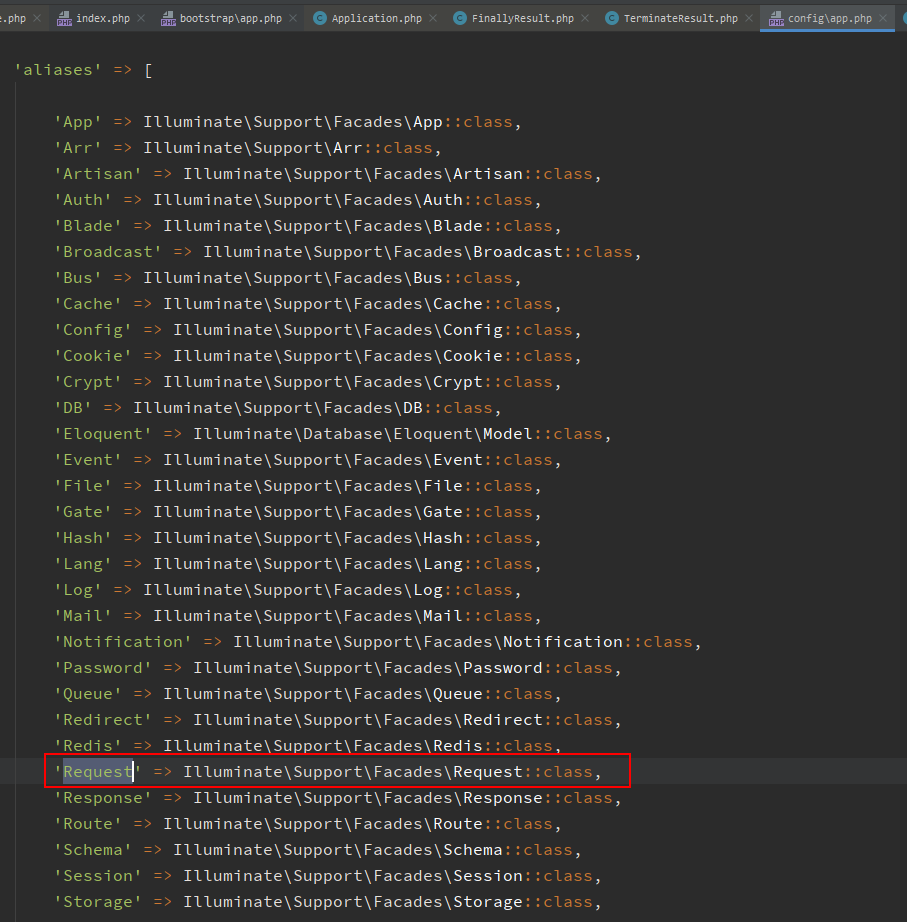Switch to the Application.php tab
Image resolution: width=907 pixels, height=922 pixels.
click(375, 18)
